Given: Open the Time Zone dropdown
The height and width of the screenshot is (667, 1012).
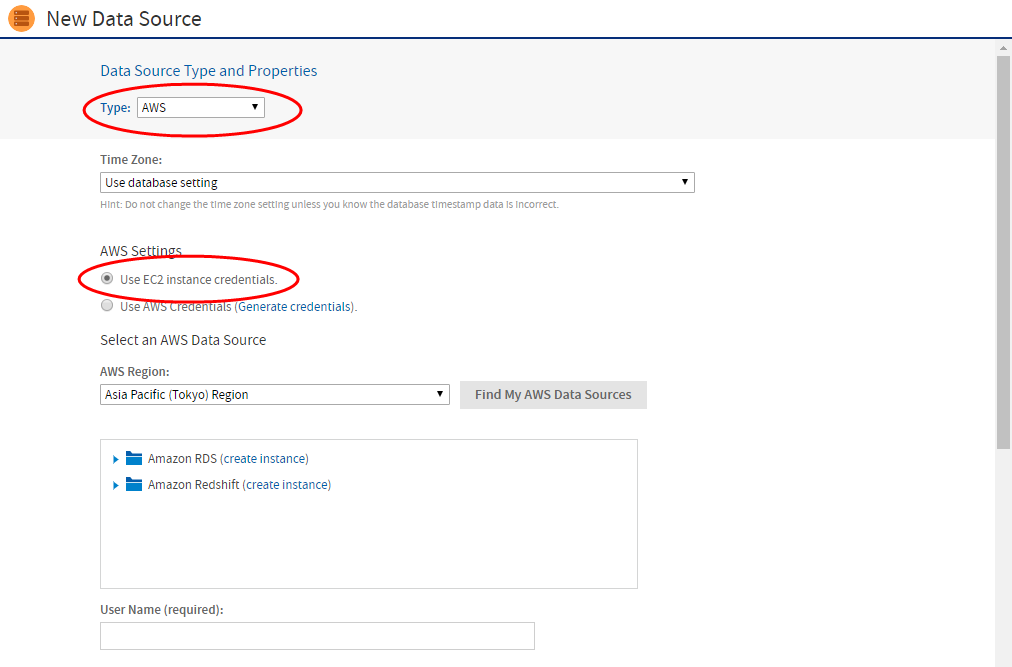Looking at the screenshot, I should [397, 182].
